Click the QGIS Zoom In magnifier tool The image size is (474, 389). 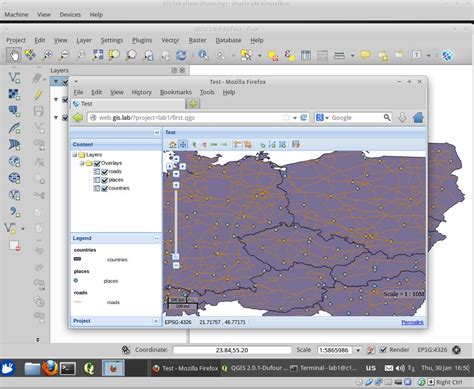point(48,55)
